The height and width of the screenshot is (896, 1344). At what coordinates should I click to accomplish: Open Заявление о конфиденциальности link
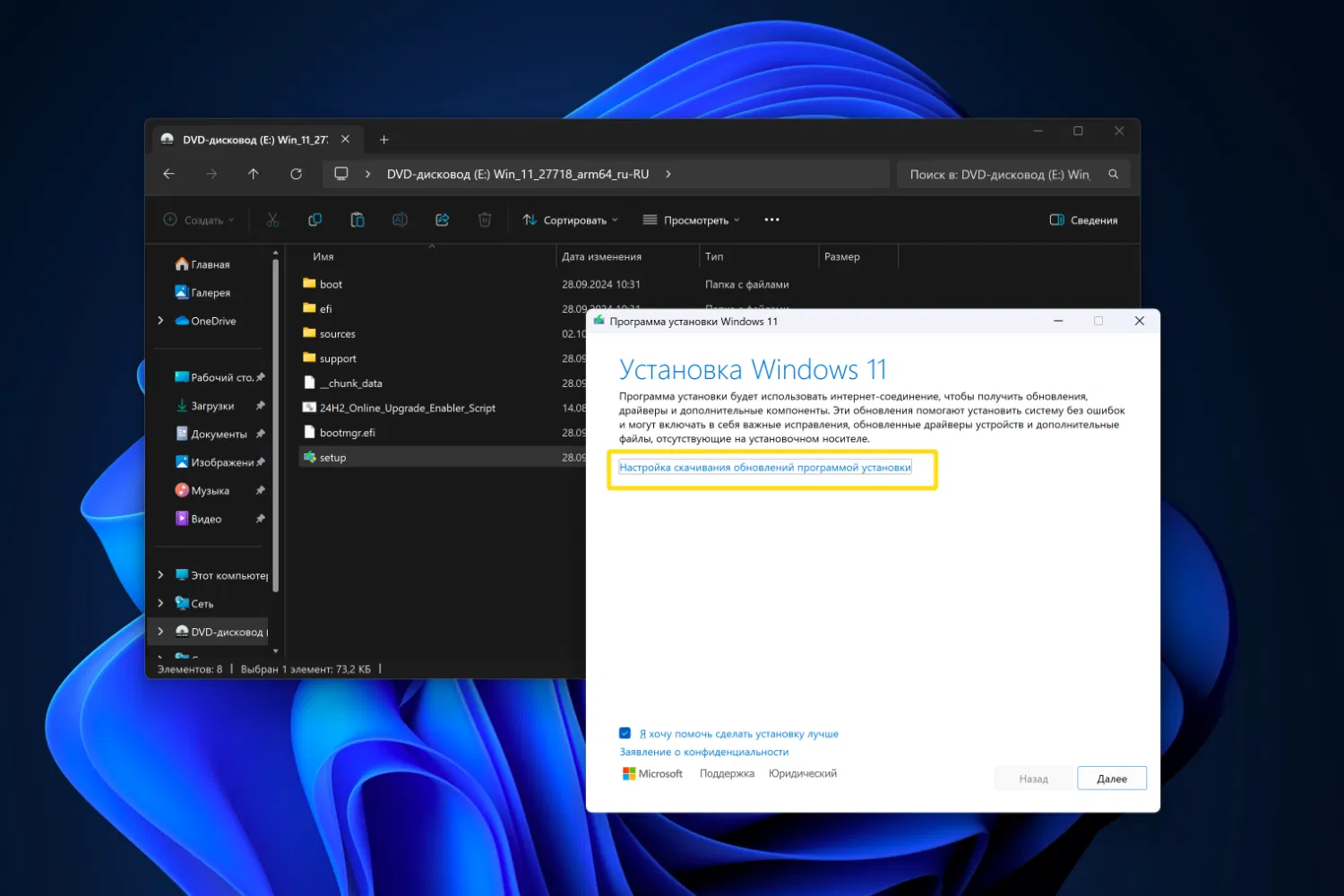(x=703, y=753)
